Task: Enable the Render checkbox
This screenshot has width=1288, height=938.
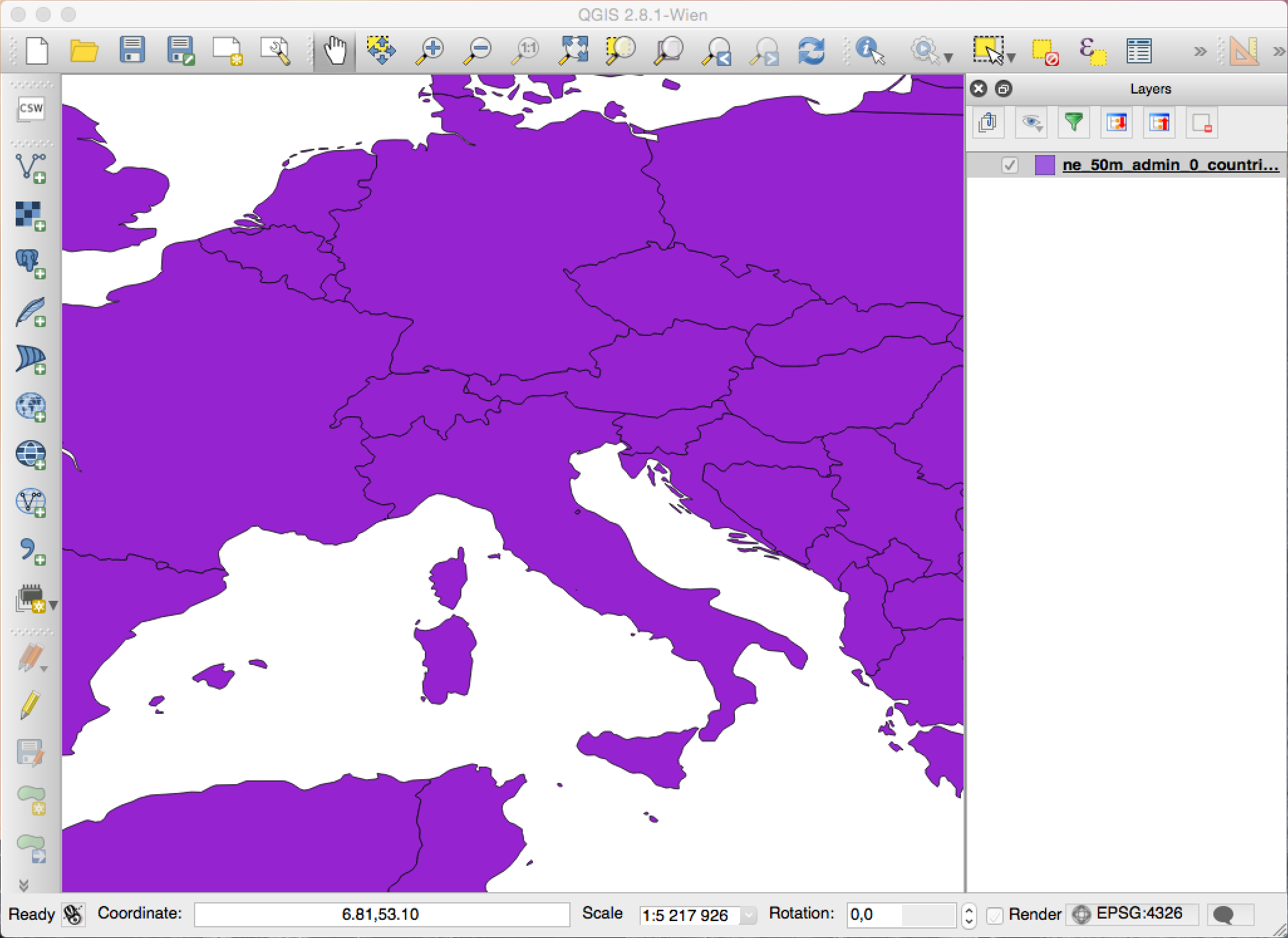Action: 995,915
